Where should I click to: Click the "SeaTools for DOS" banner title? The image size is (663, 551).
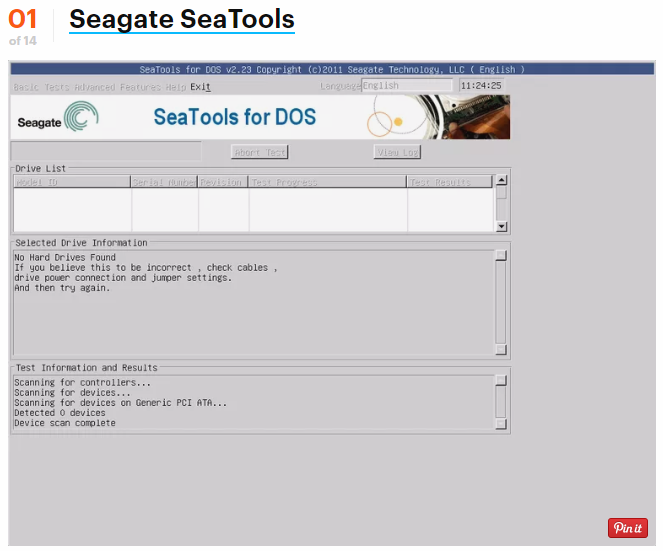[235, 117]
